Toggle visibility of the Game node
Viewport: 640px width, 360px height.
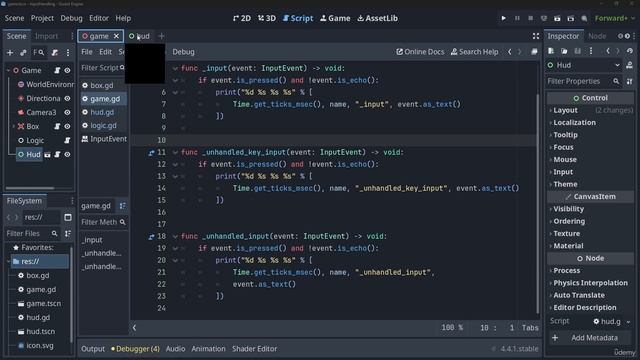67,70
